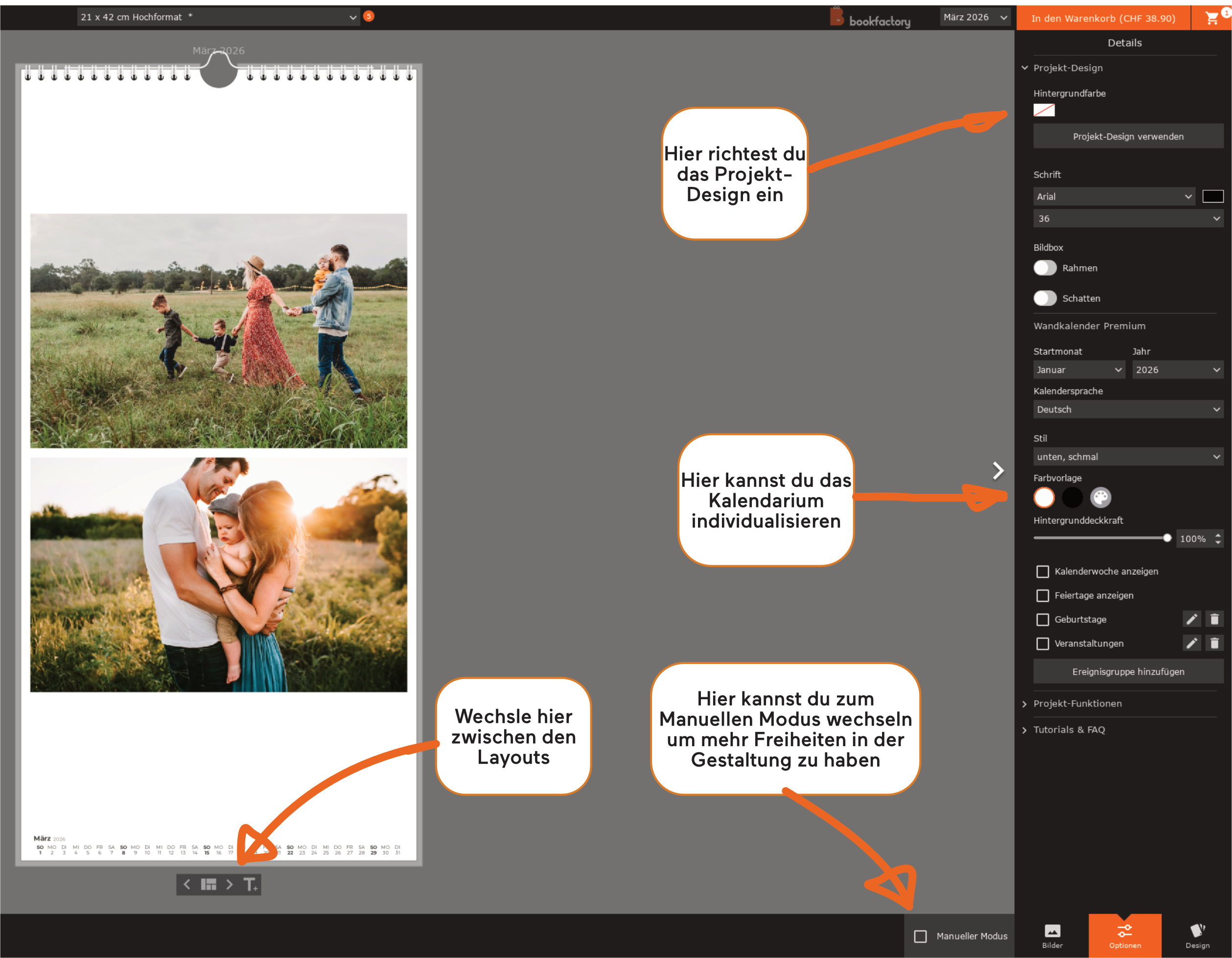Switch to the Bilder tab
Viewport: 1232px width, 958px height.
[1052, 936]
